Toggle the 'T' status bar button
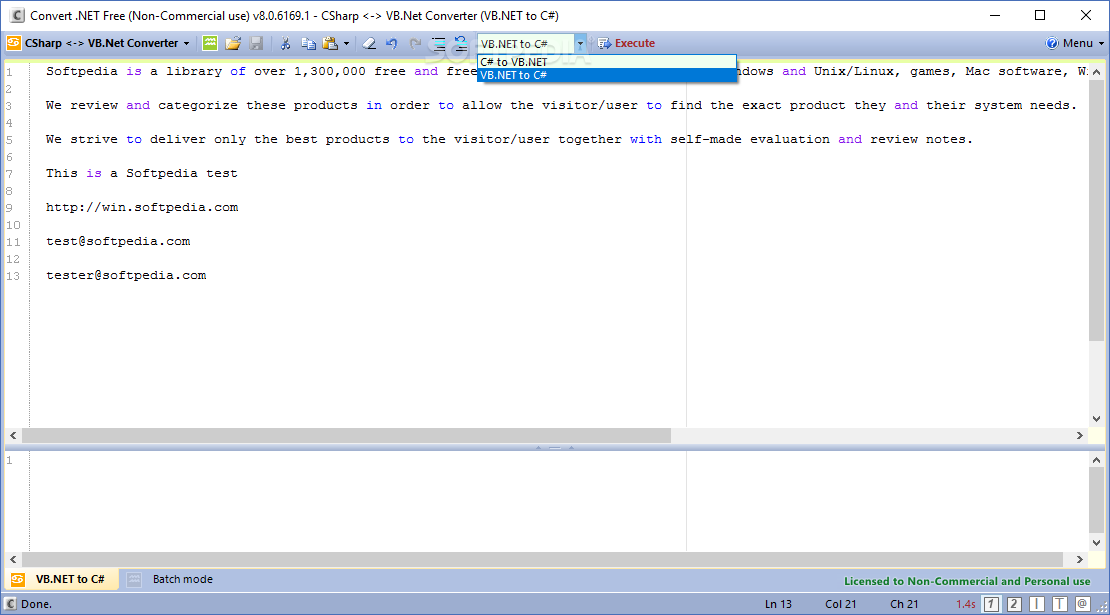 tap(1059, 604)
